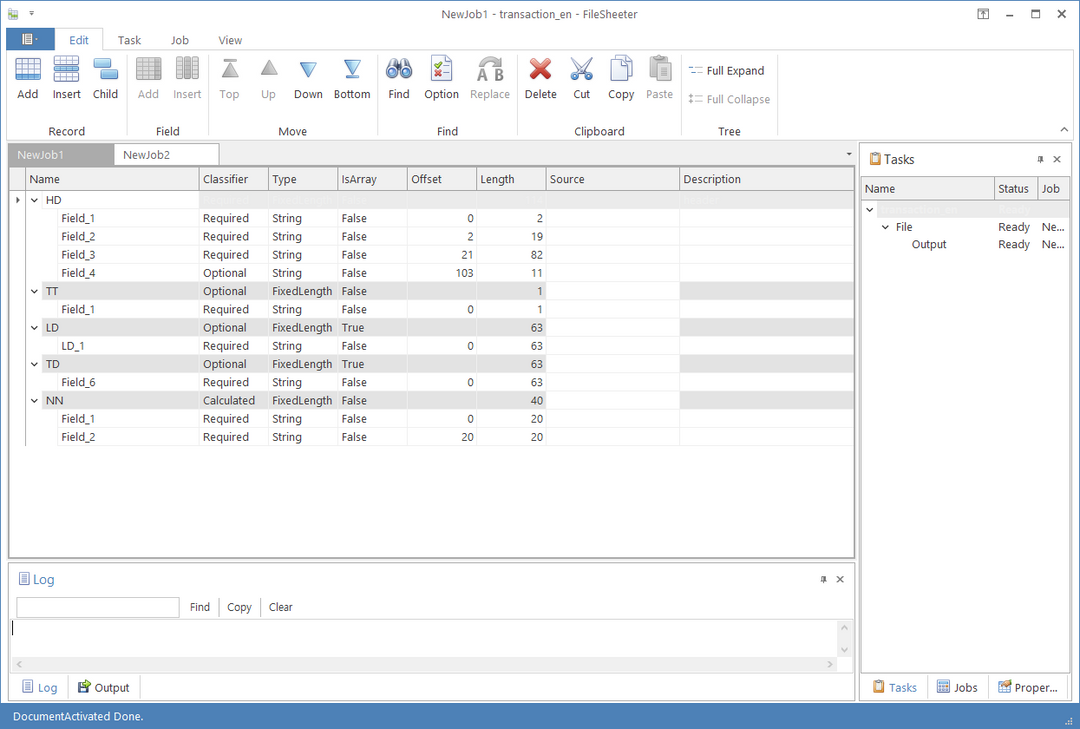Pin the Tasks panel
1080x729 pixels.
pos(1040,160)
